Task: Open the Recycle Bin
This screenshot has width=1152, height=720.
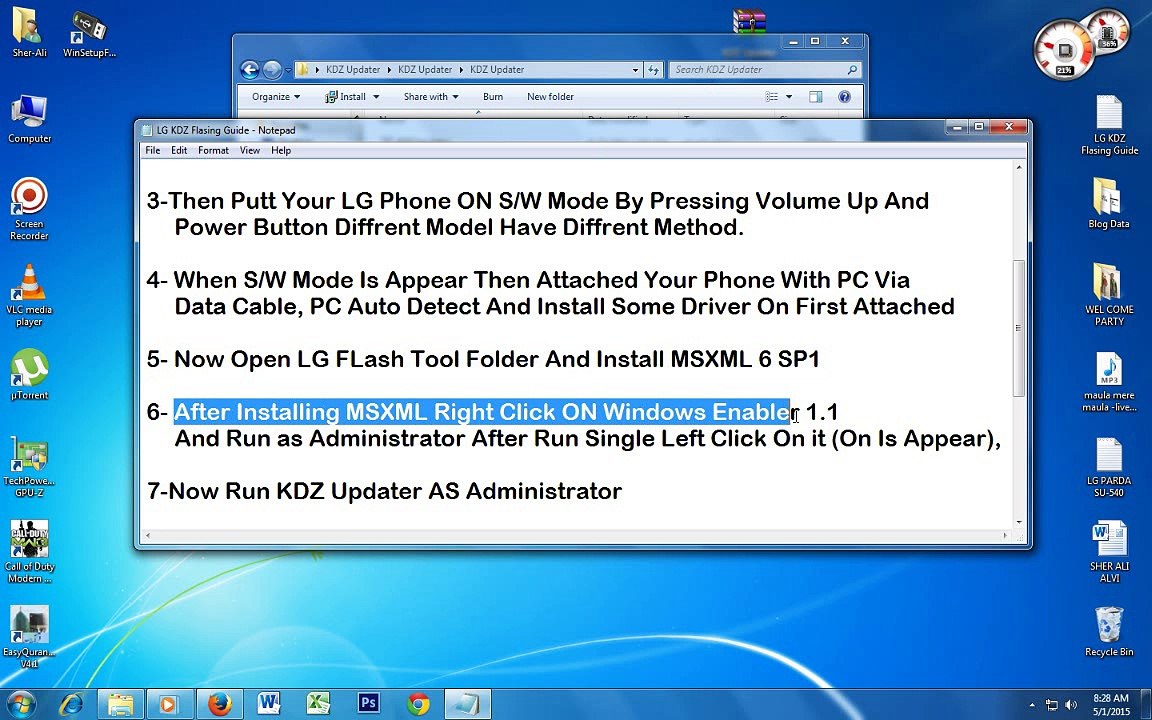Action: [x=1109, y=632]
